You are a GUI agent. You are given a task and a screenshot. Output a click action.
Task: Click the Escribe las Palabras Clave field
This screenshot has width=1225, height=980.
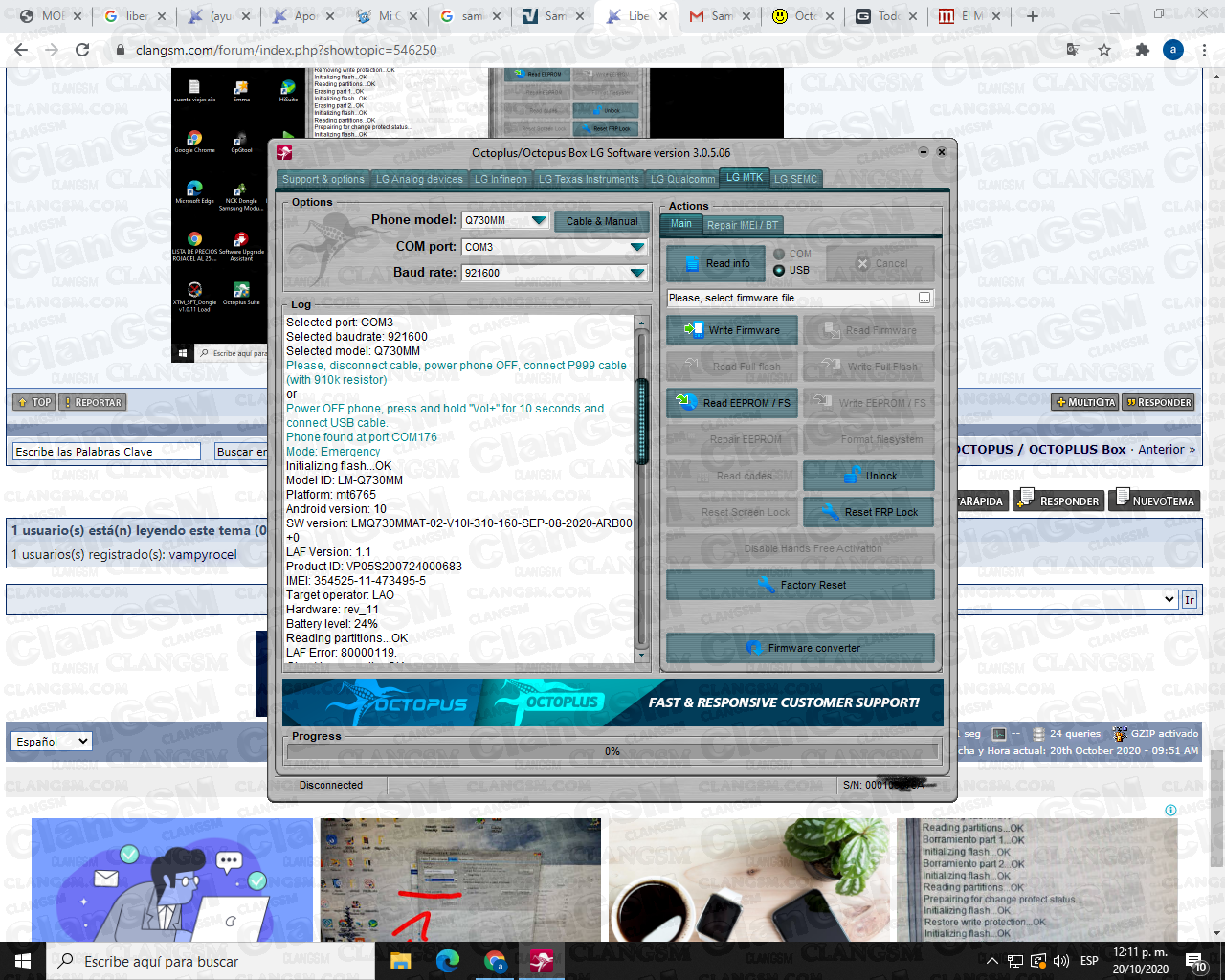tap(106, 451)
